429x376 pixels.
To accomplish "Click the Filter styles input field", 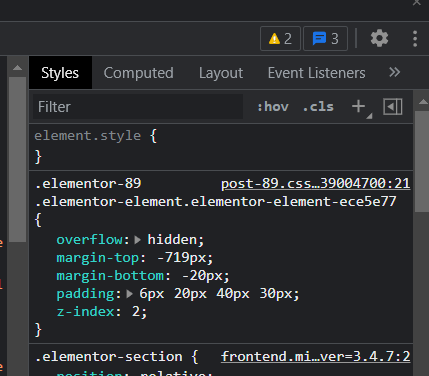I will tap(138, 107).
